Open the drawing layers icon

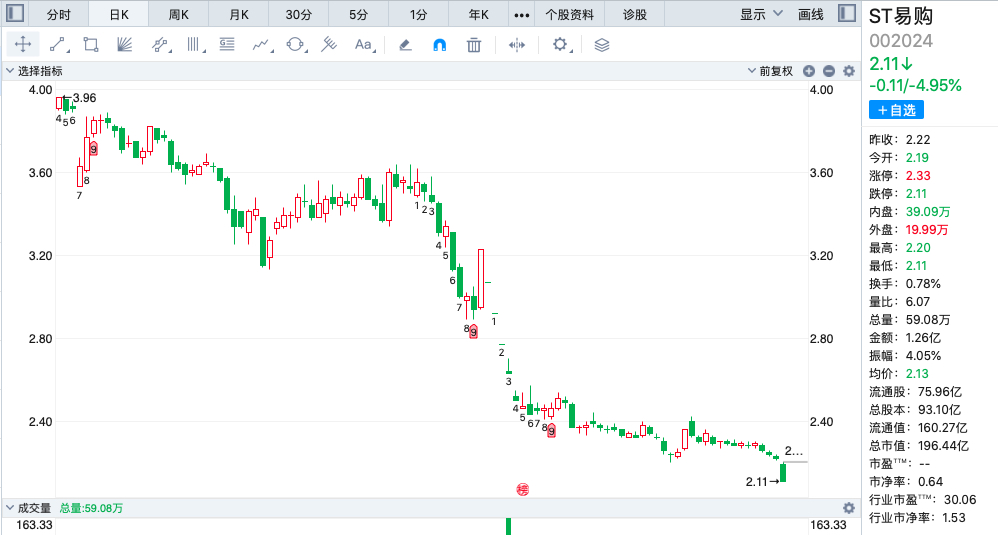(x=601, y=45)
